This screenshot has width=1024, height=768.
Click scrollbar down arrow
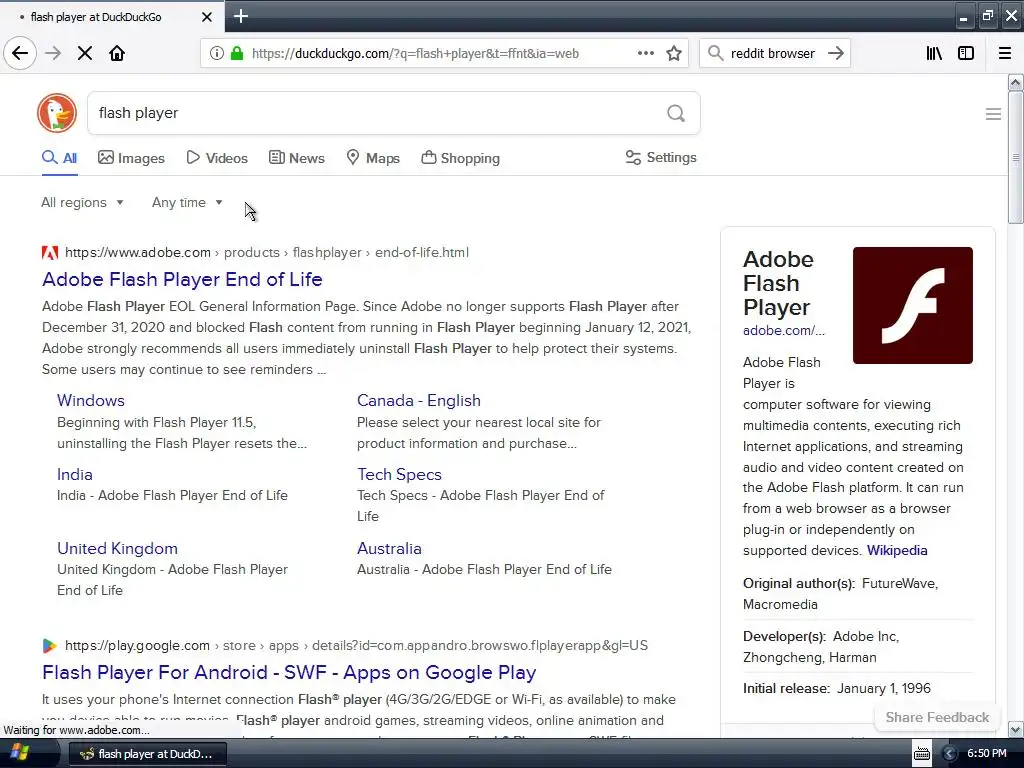coord(1015,729)
